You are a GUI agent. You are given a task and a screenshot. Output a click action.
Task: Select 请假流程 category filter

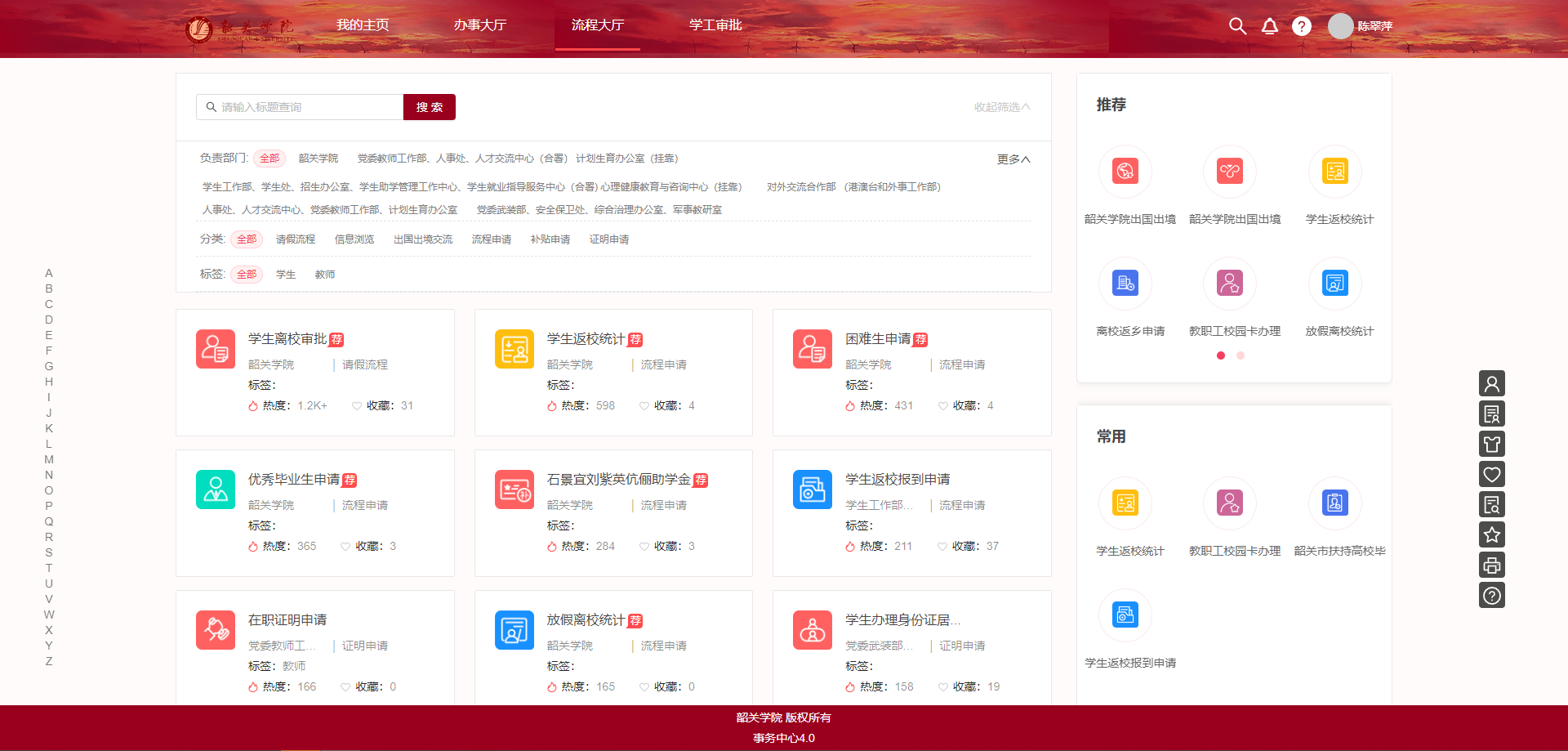click(295, 239)
